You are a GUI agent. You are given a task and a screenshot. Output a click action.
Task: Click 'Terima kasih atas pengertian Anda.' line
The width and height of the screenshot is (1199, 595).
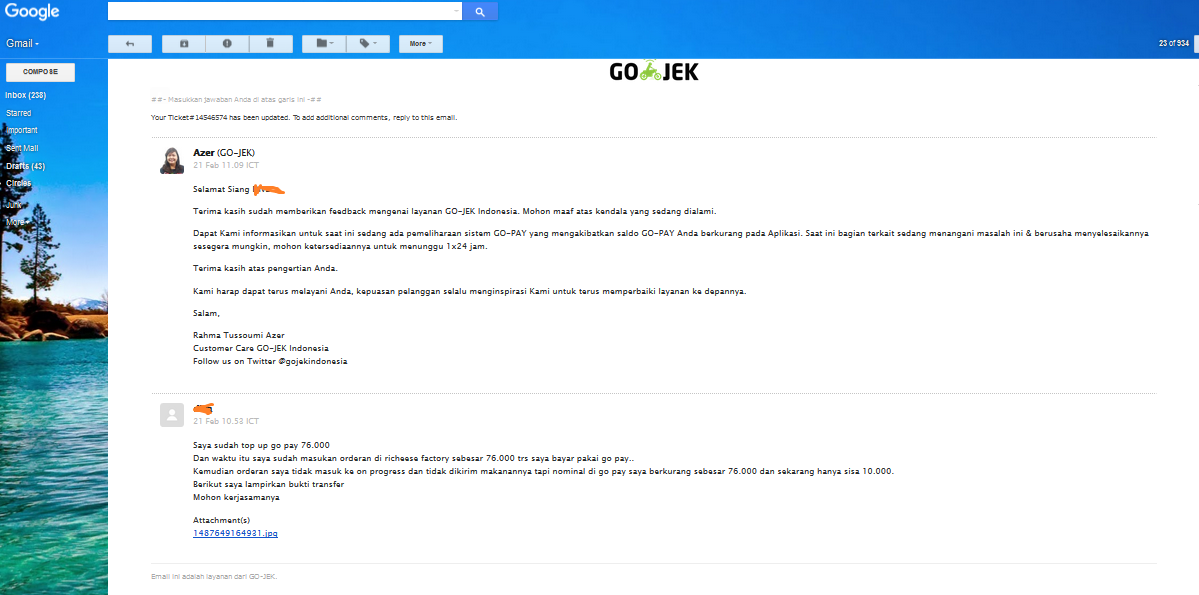pyautogui.click(x=265, y=268)
